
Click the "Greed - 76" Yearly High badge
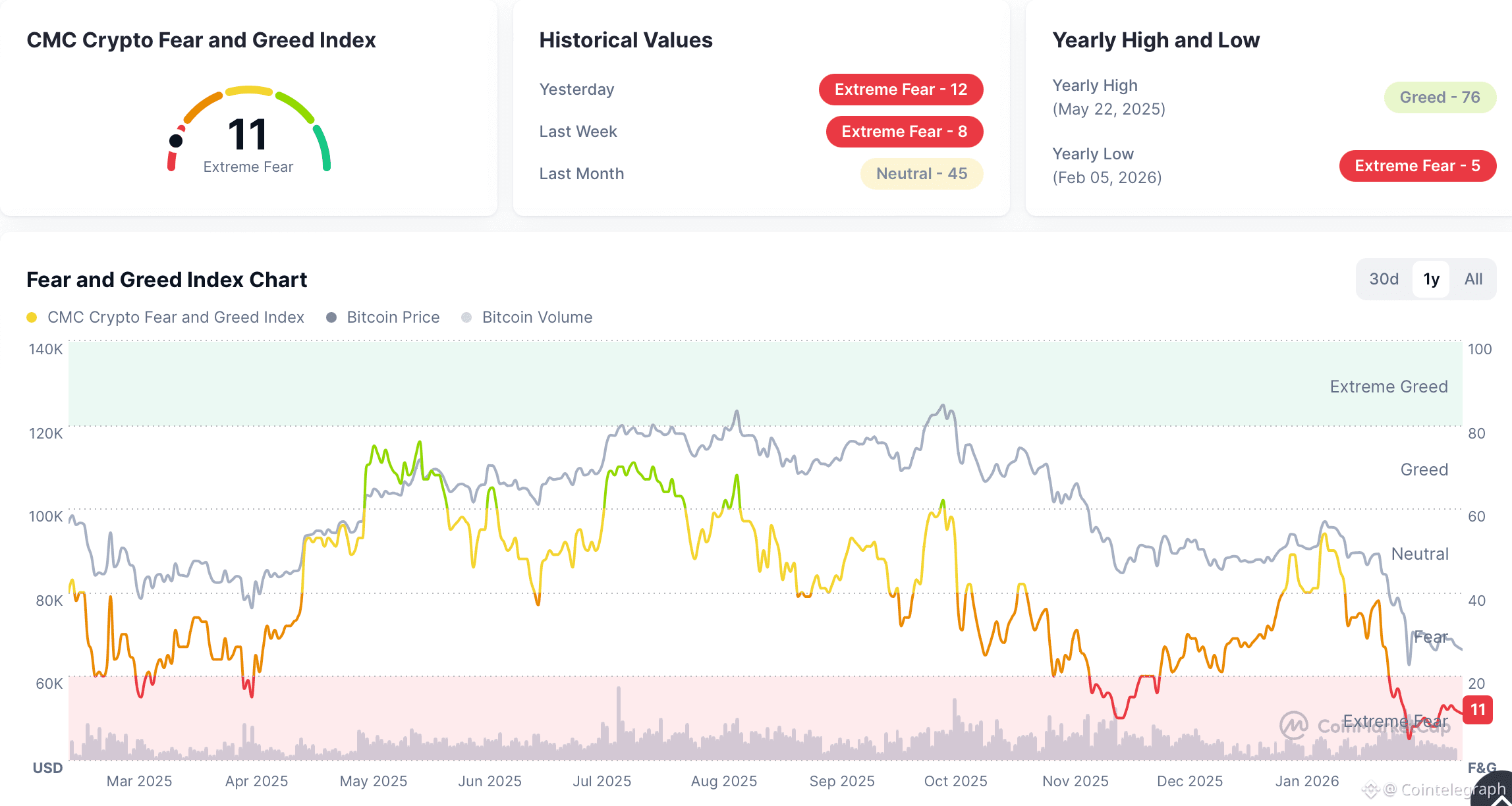click(x=1440, y=97)
